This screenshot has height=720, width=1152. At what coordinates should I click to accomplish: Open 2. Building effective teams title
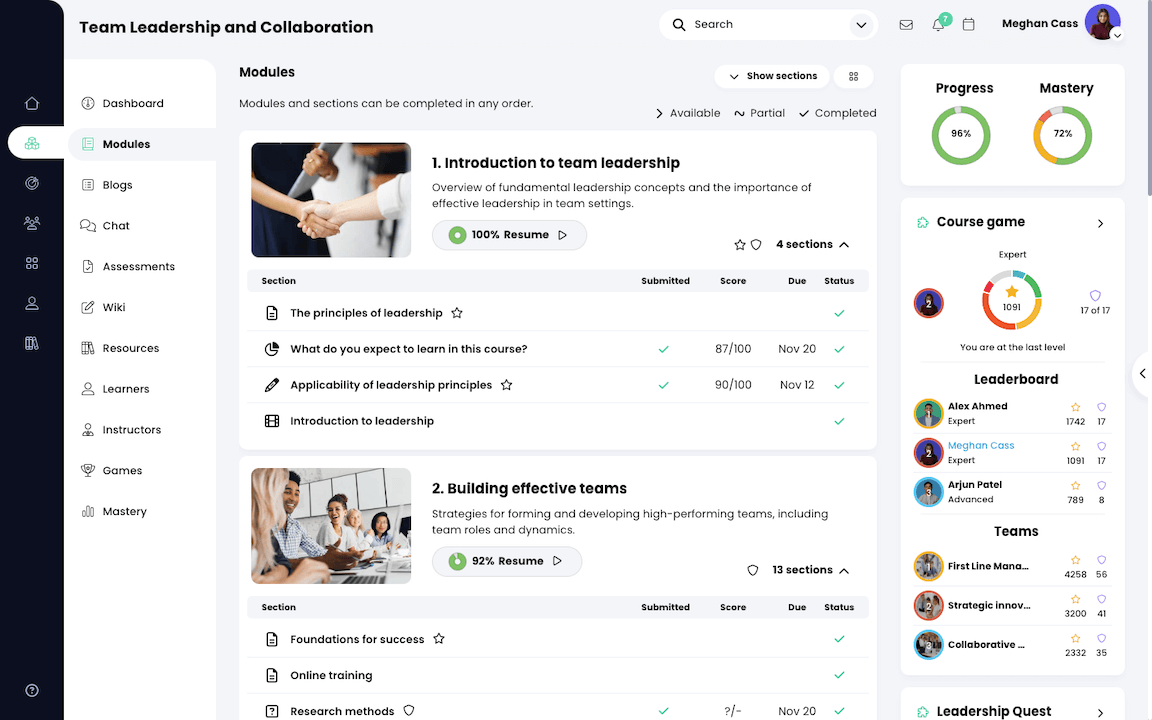(x=529, y=489)
